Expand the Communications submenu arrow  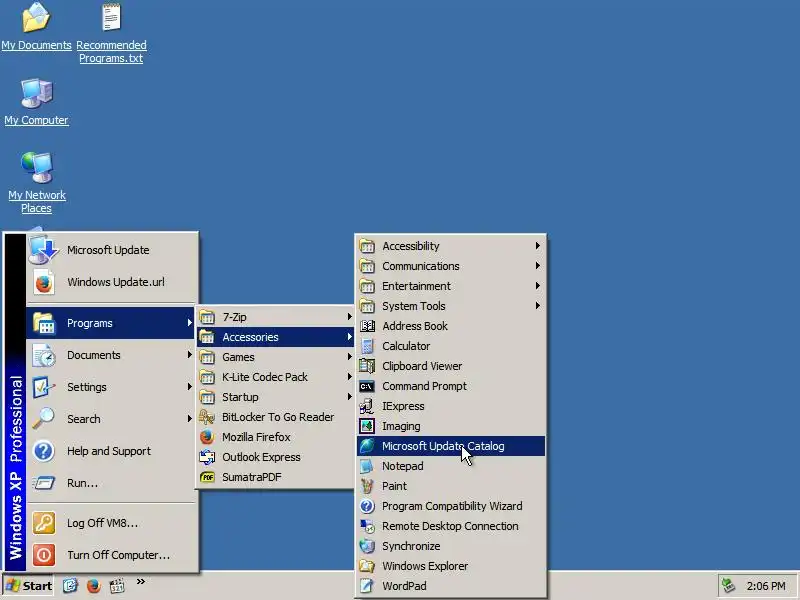point(538,266)
